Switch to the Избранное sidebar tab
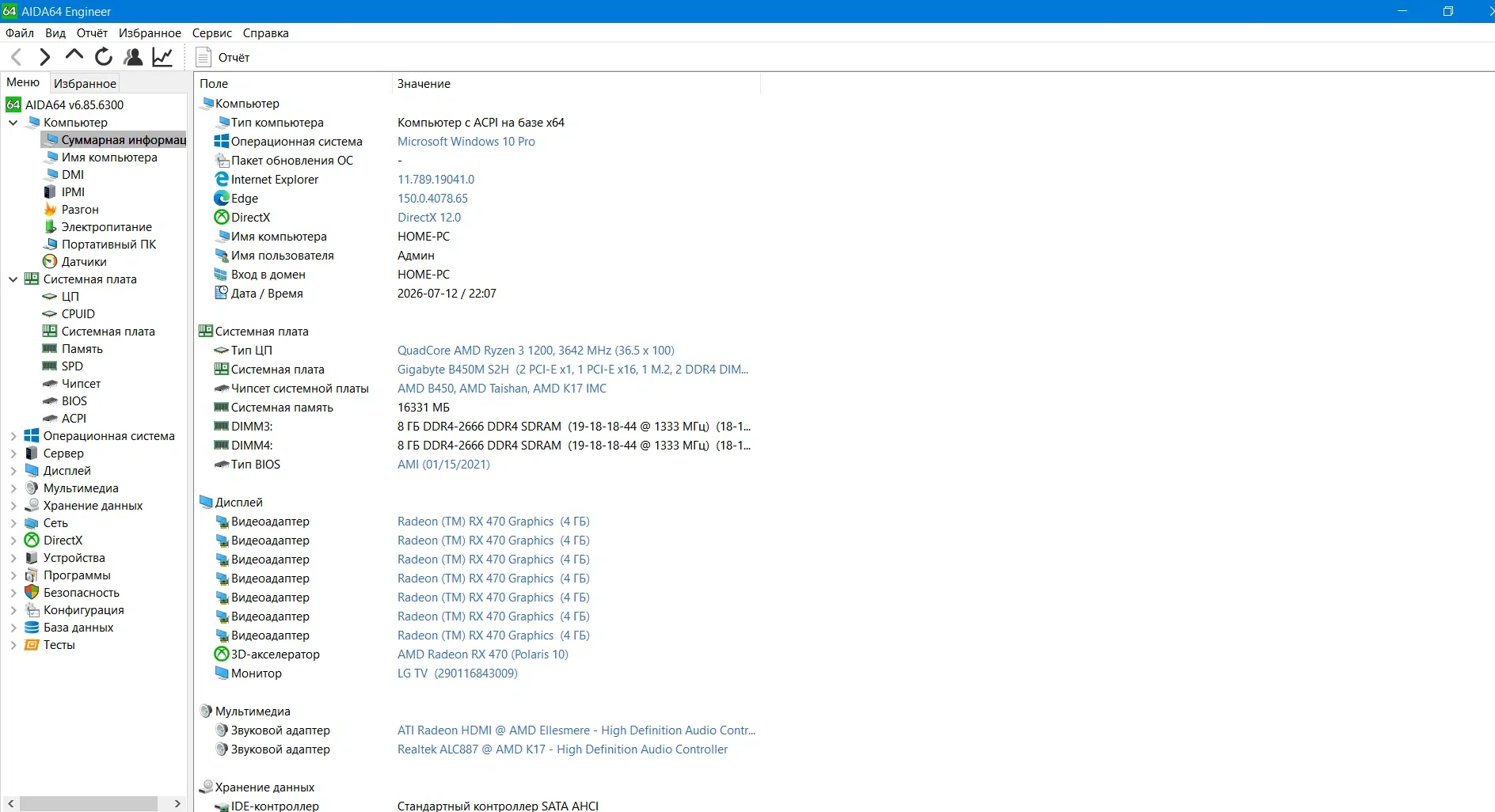Viewport: 1495px width, 812px height. [85, 84]
